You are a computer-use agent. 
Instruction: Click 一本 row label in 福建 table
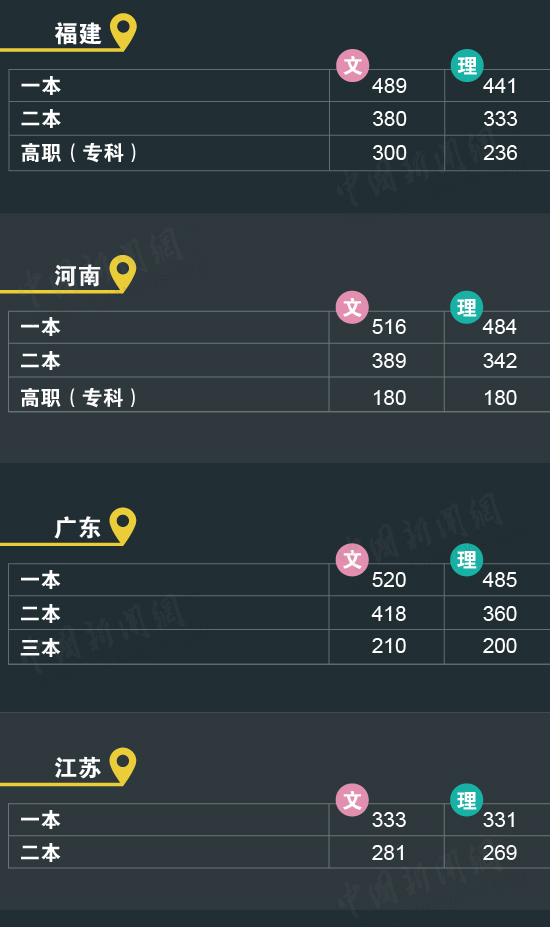[41, 86]
